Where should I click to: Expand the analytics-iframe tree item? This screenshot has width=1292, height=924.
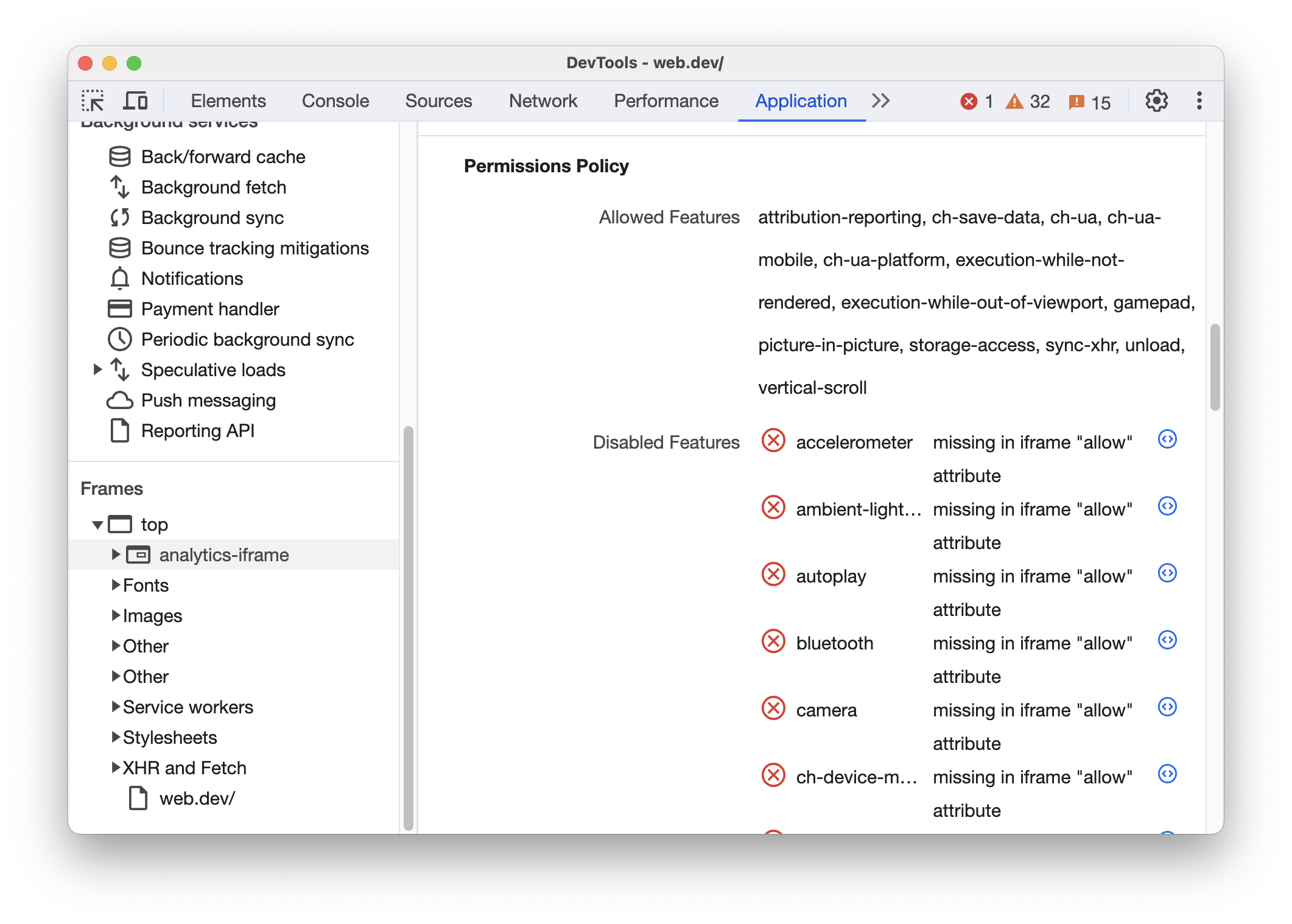[113, 554]
